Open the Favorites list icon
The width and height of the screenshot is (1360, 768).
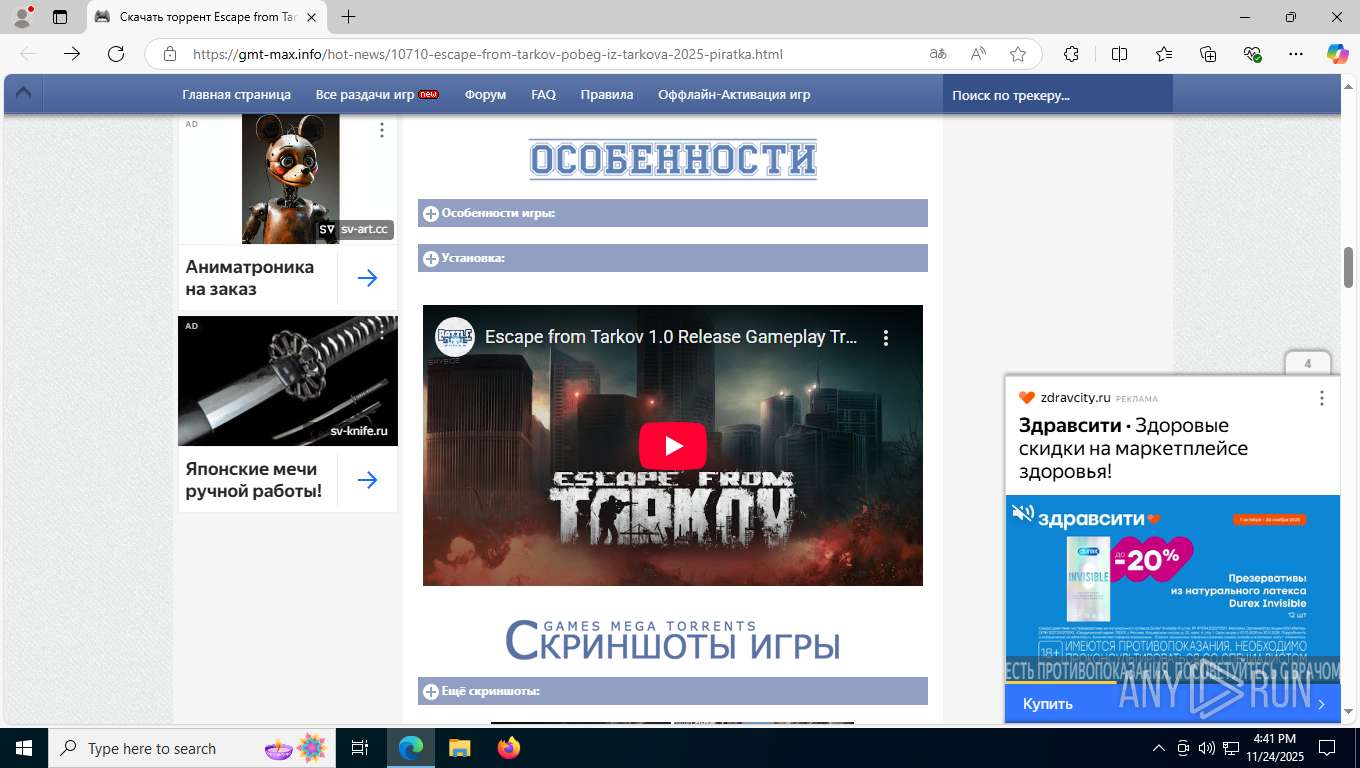(1164, 54)
